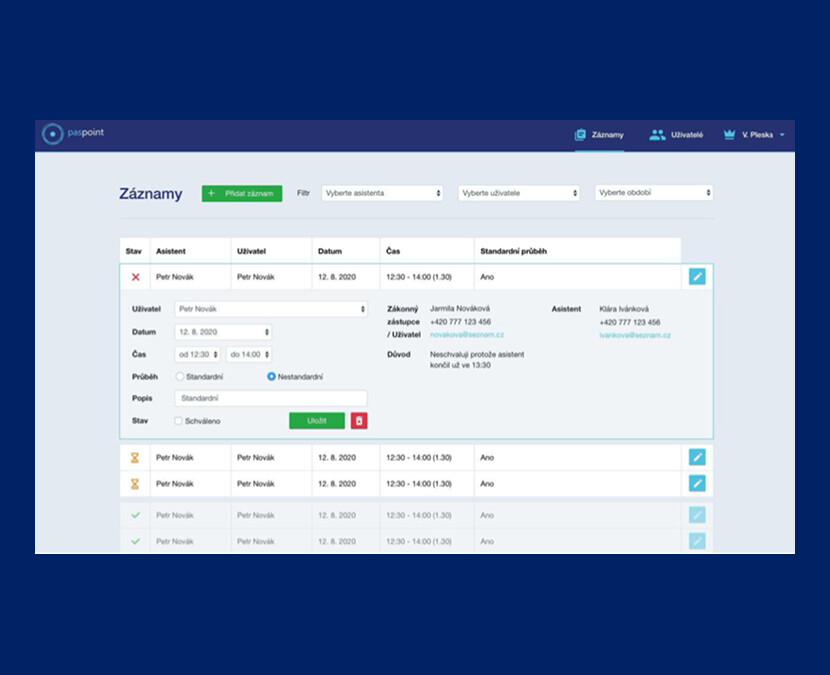Open the Vyberte uživatele filter dropdown
Image resolution: width=830 pixels, height=675 pixels.
click(518, 193)
